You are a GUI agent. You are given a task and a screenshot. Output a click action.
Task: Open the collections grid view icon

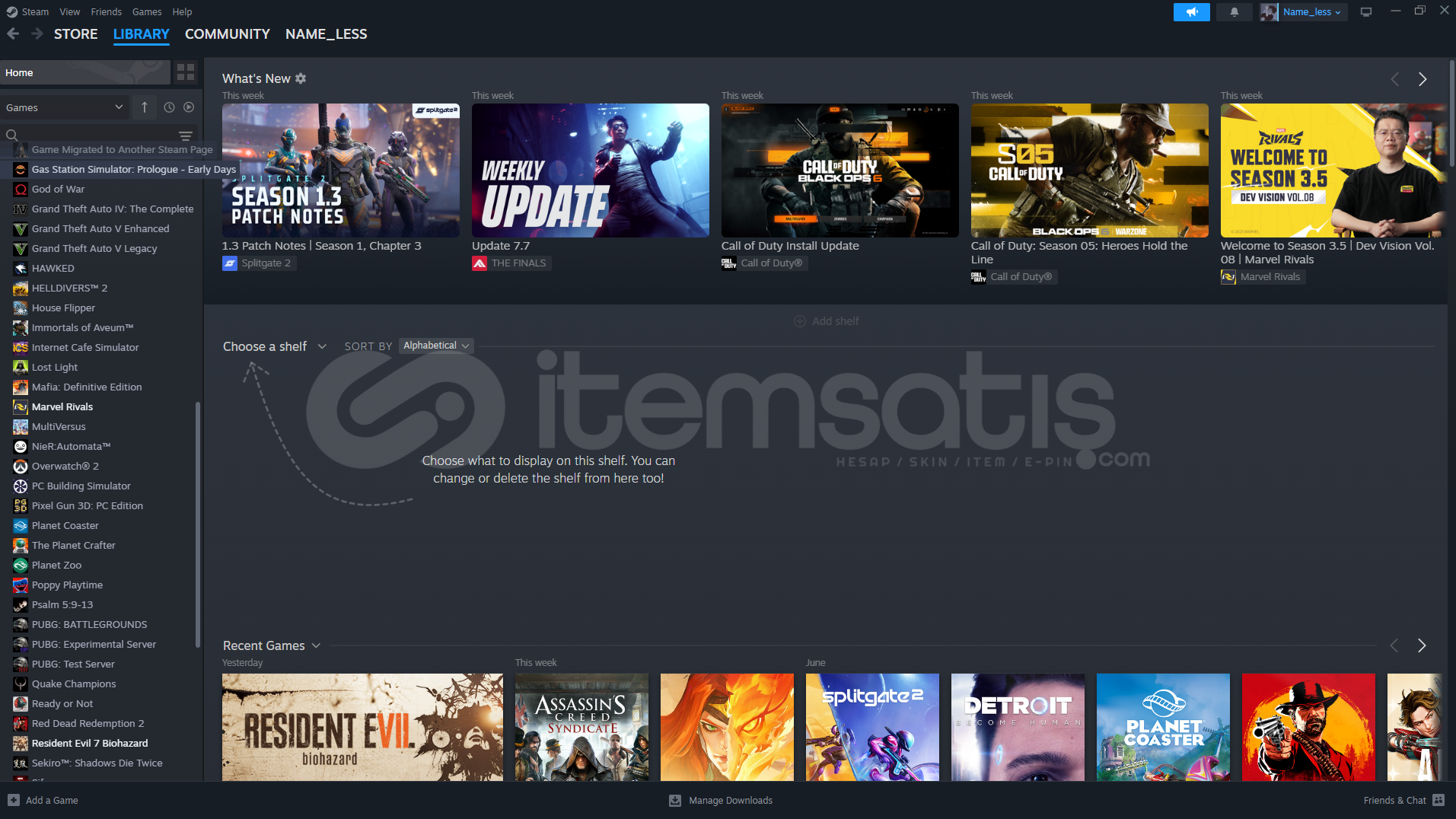click(x=186, y=72)
